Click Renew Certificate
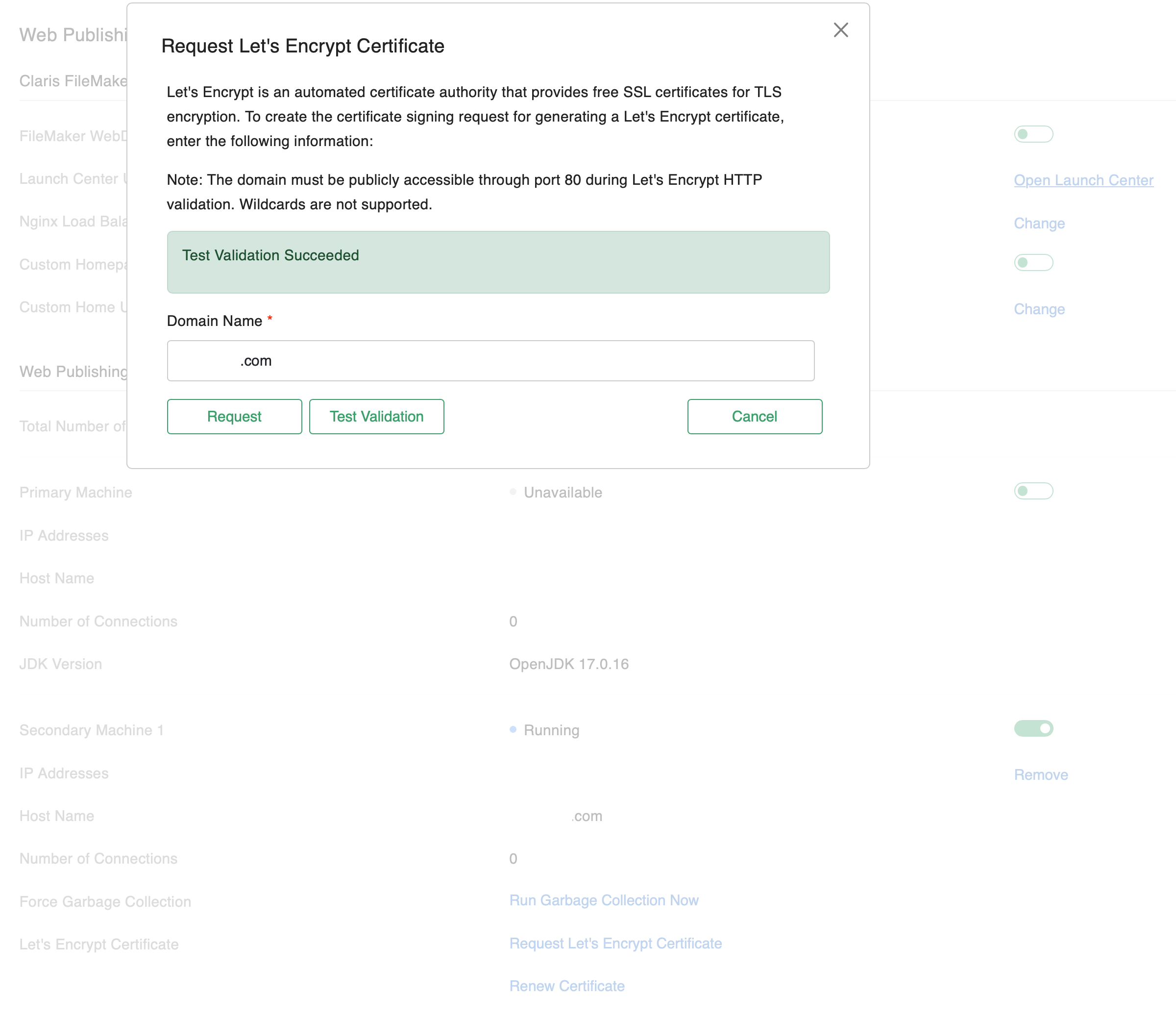1176x1020 pixels. click(x=566, y=986)
